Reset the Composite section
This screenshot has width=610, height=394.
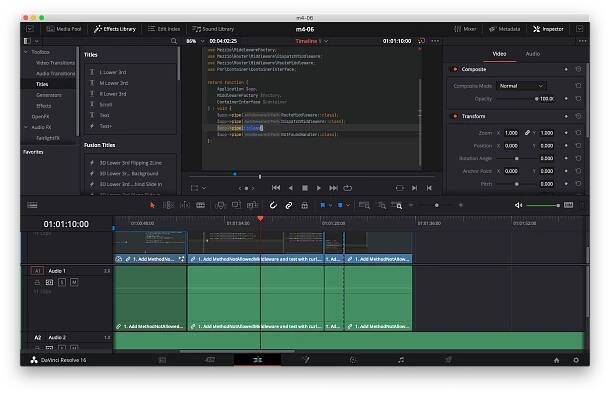click(x=578, y=69)
